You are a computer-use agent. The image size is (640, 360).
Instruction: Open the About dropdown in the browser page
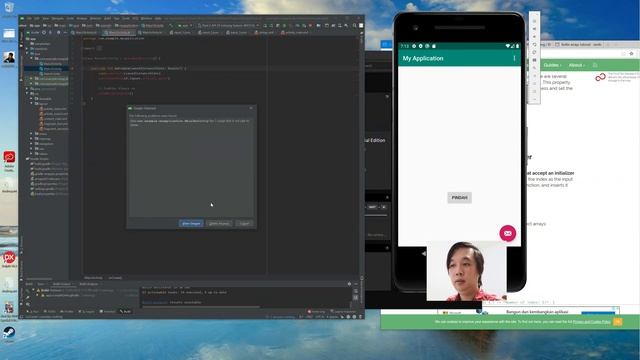pos(576,65)
